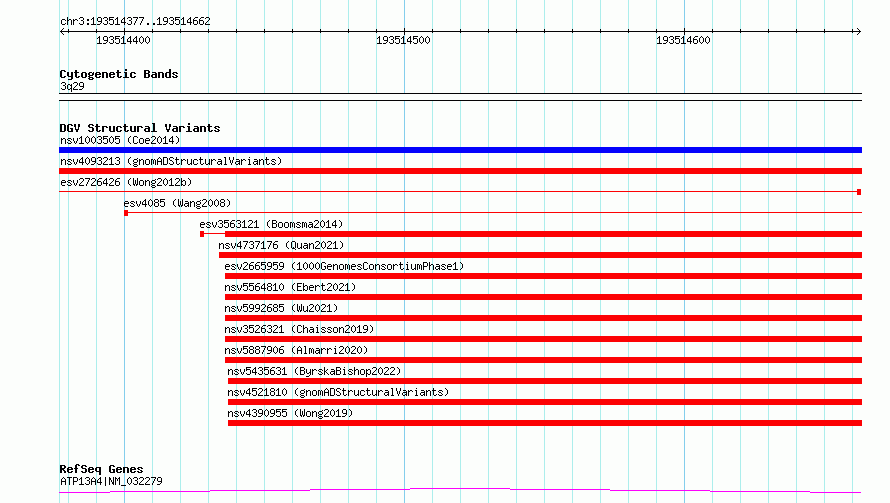Click the esv3563121 (Boomsma2014) label
Image resolution: width=890 pixels, height=503 pixels.
pyautogui.click(x=271, y=224)
